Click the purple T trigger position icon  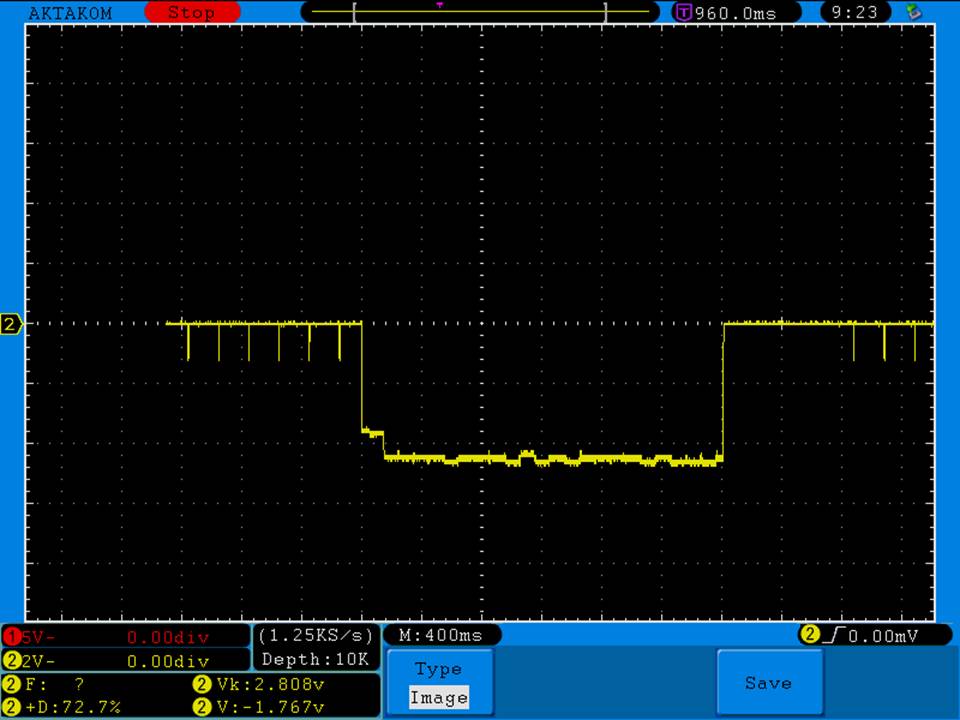tap(684, 12)
